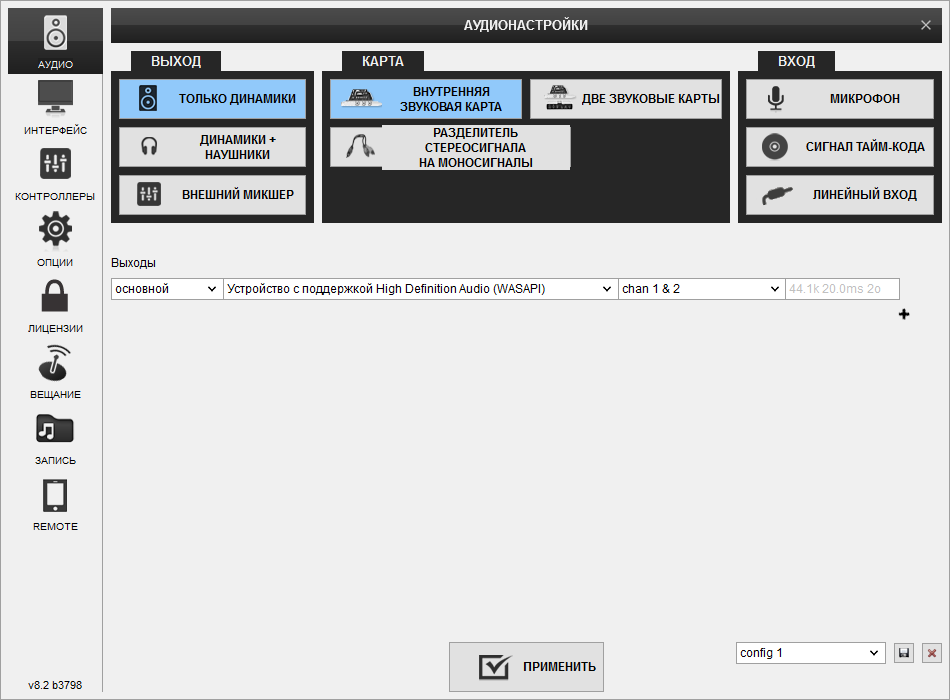This screenshot has height=700, width=950.
Task: Expand the основной output type dropdown
Action: pos(166,289)
